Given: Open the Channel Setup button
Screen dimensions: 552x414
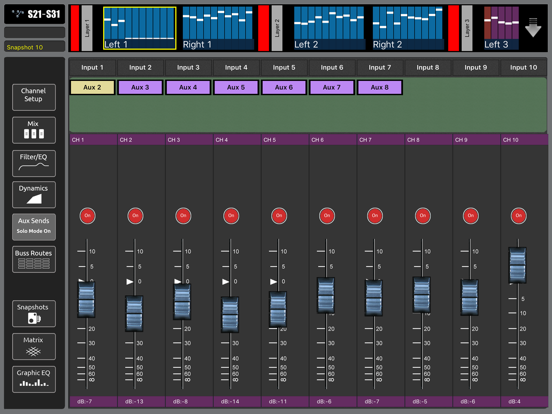Looking at the screenshot, I should [34, 98].
